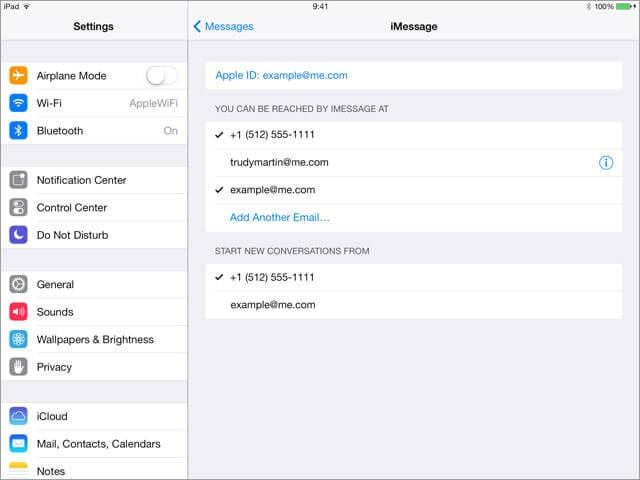Tap 'START NEW CONVERSATIONS FROM' header
The width and height of the screenshot is (640, 480).
coord(292,251)
